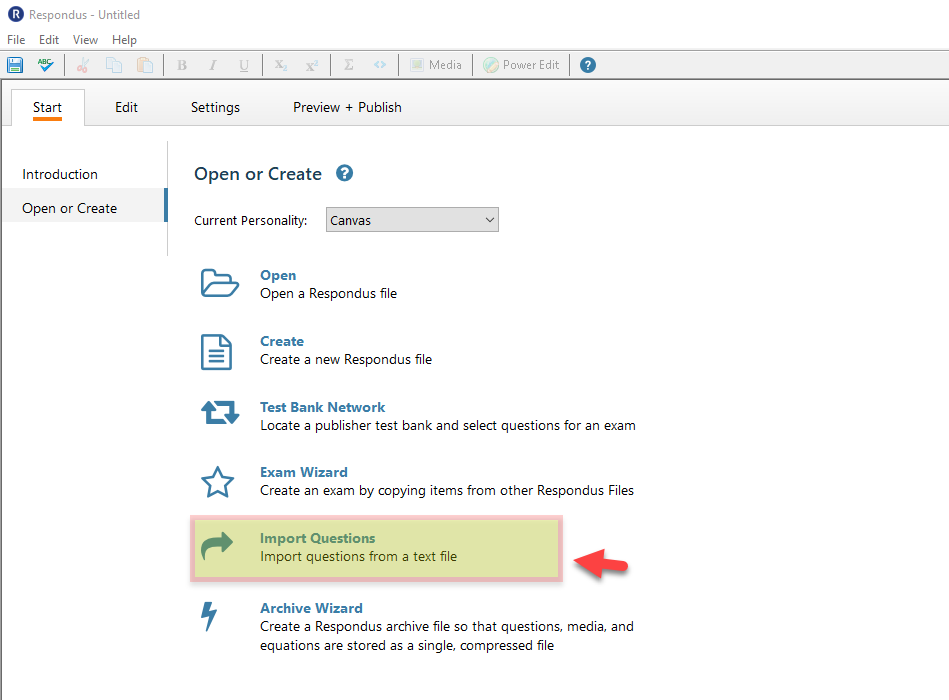This screenshot has height=700, width=949.
Task: Open Power Edit from toolbar
Action: 521,65
